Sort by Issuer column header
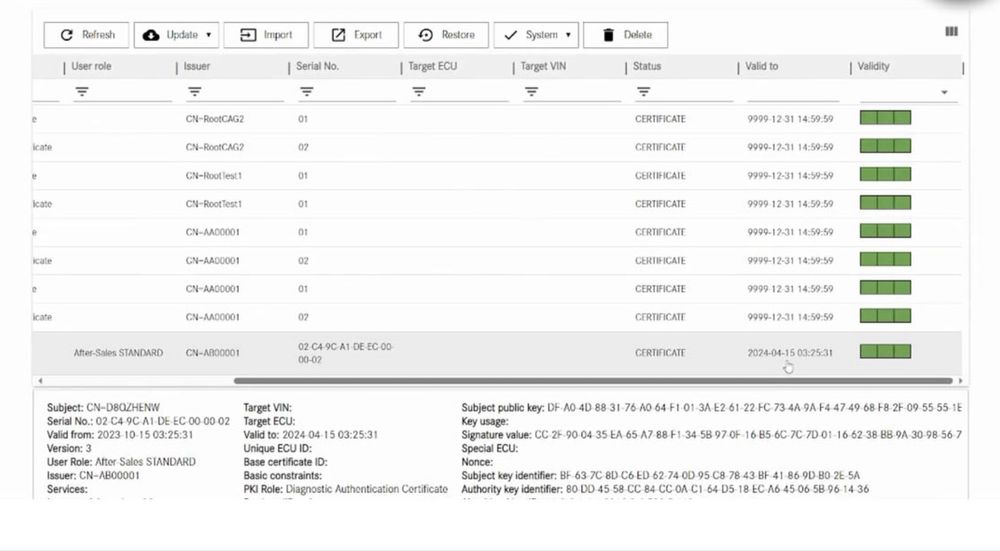Viewport: 1000px width, 551px height. (x=197, y=66)
